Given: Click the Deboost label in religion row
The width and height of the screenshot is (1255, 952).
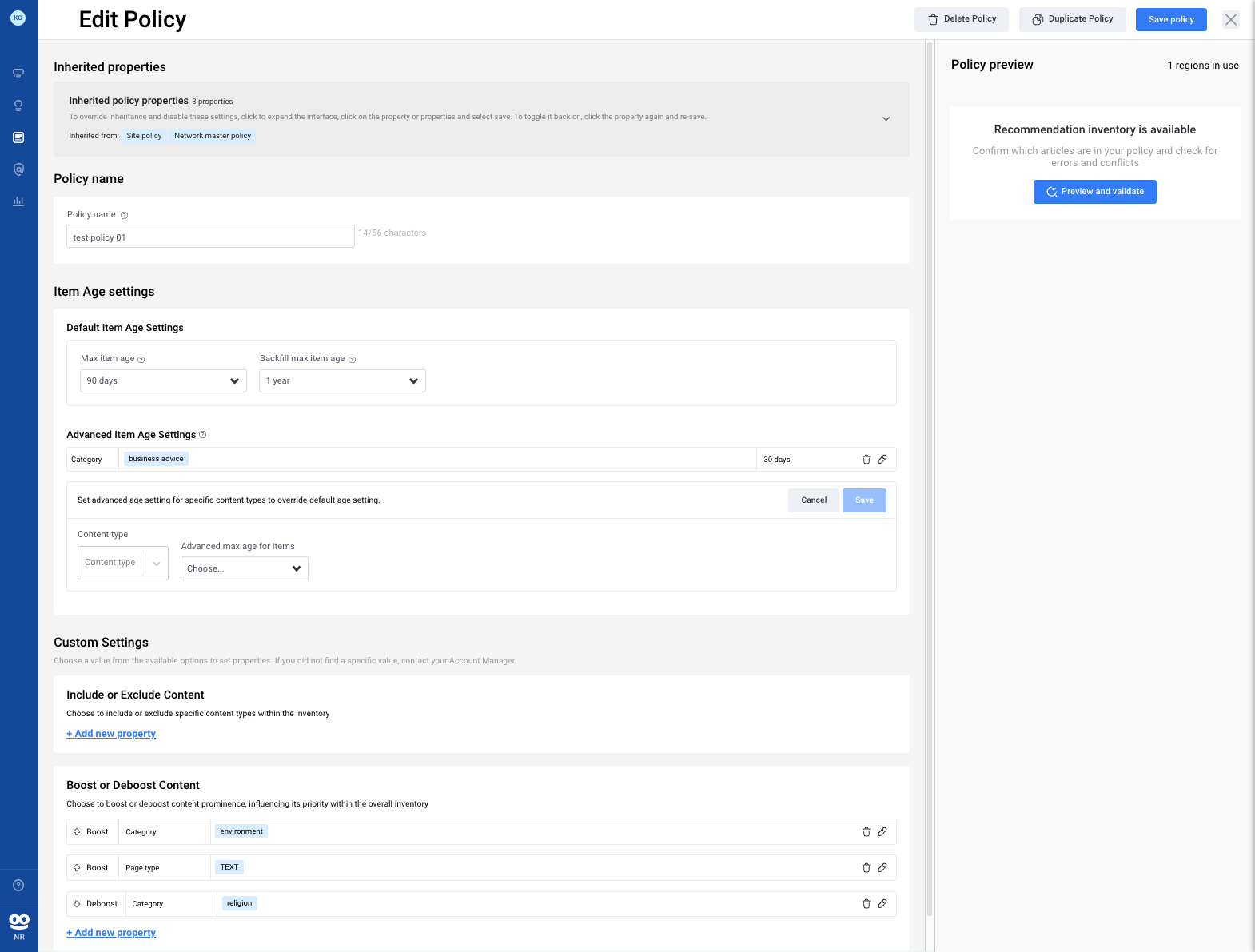Looking at the screenshot, I should (102, 904).
